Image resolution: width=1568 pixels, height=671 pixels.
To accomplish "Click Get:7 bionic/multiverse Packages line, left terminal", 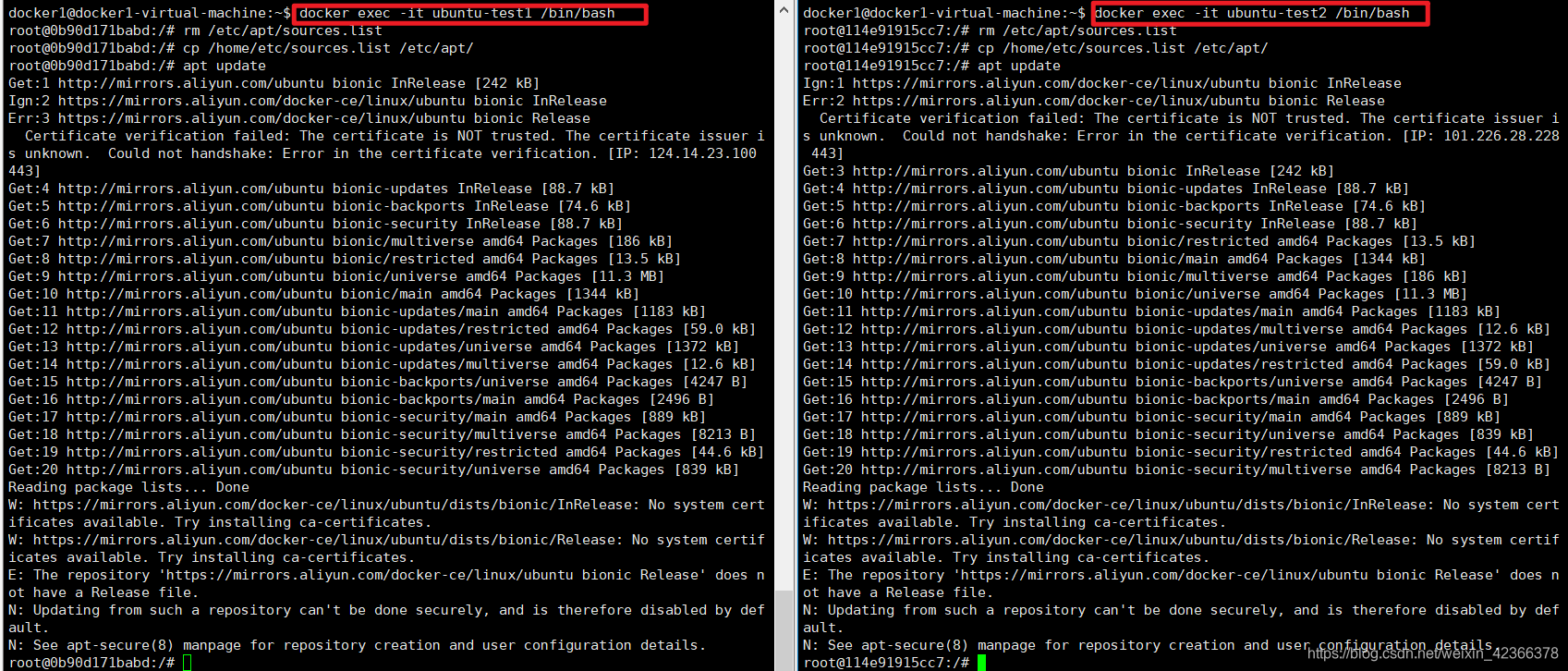I will coord(341,241).
